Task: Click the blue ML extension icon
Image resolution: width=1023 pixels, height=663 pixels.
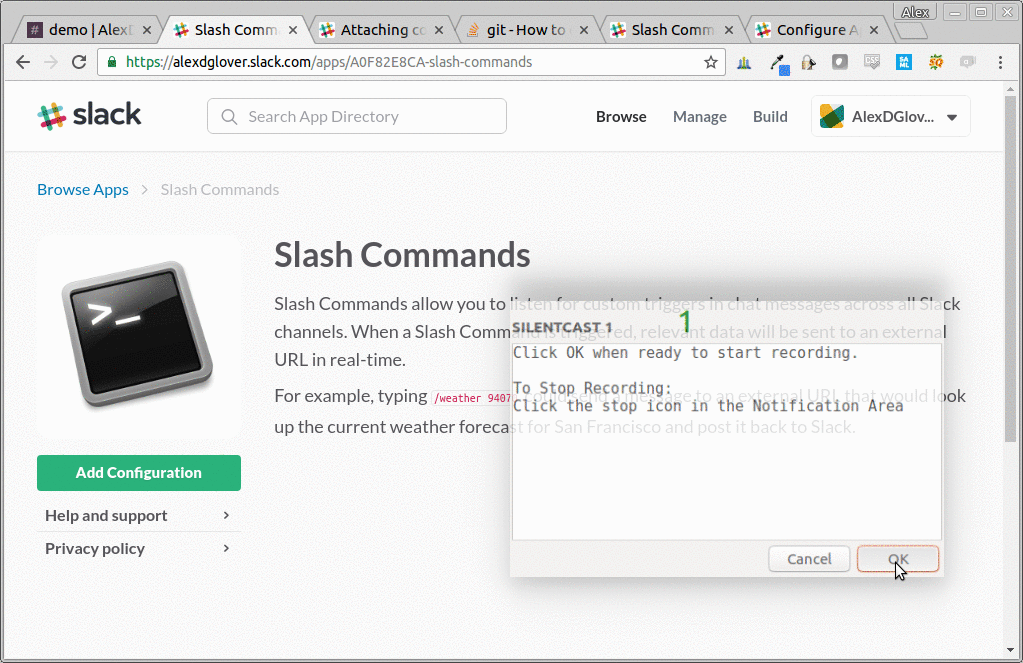Action: 904,62
